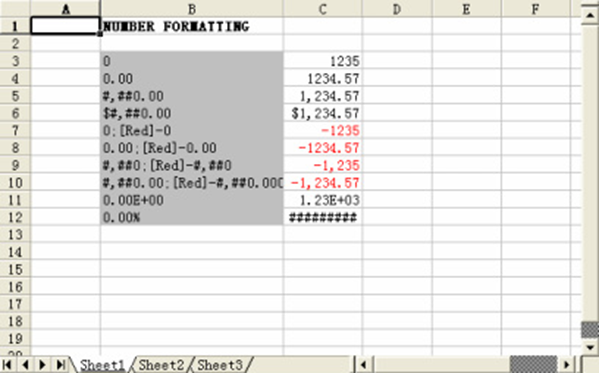Select row 12 header
The image size is (599, 373).
click(x=15, y=217)
